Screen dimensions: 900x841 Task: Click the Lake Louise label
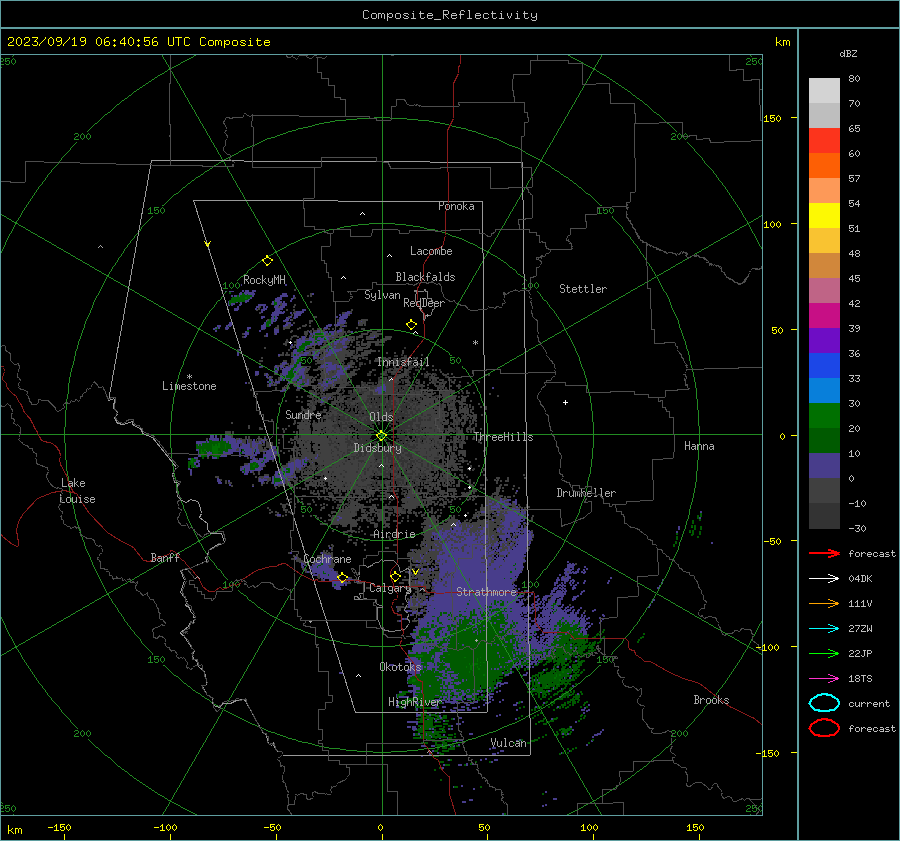77,491
